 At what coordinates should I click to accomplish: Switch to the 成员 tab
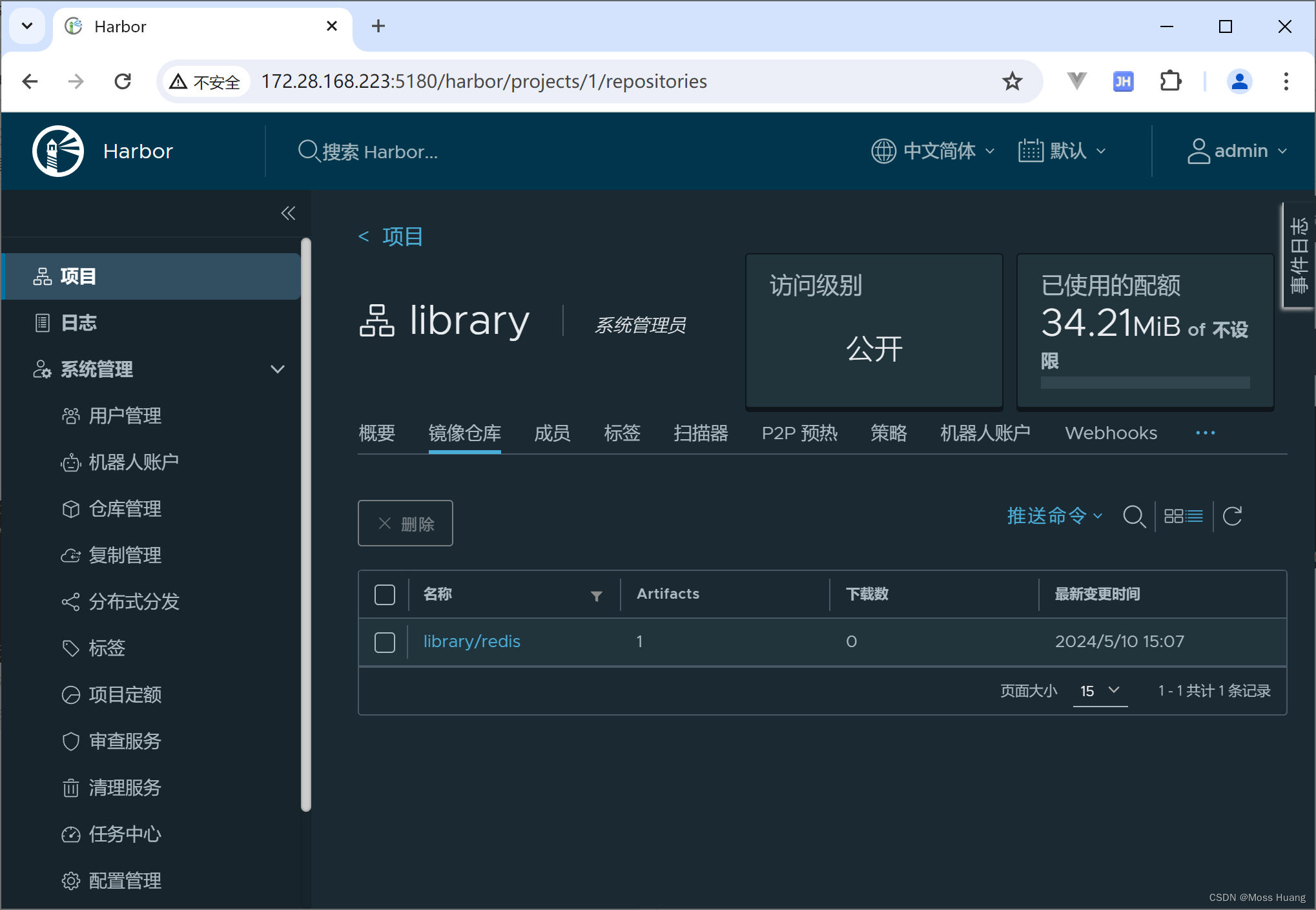click(553, 433)
